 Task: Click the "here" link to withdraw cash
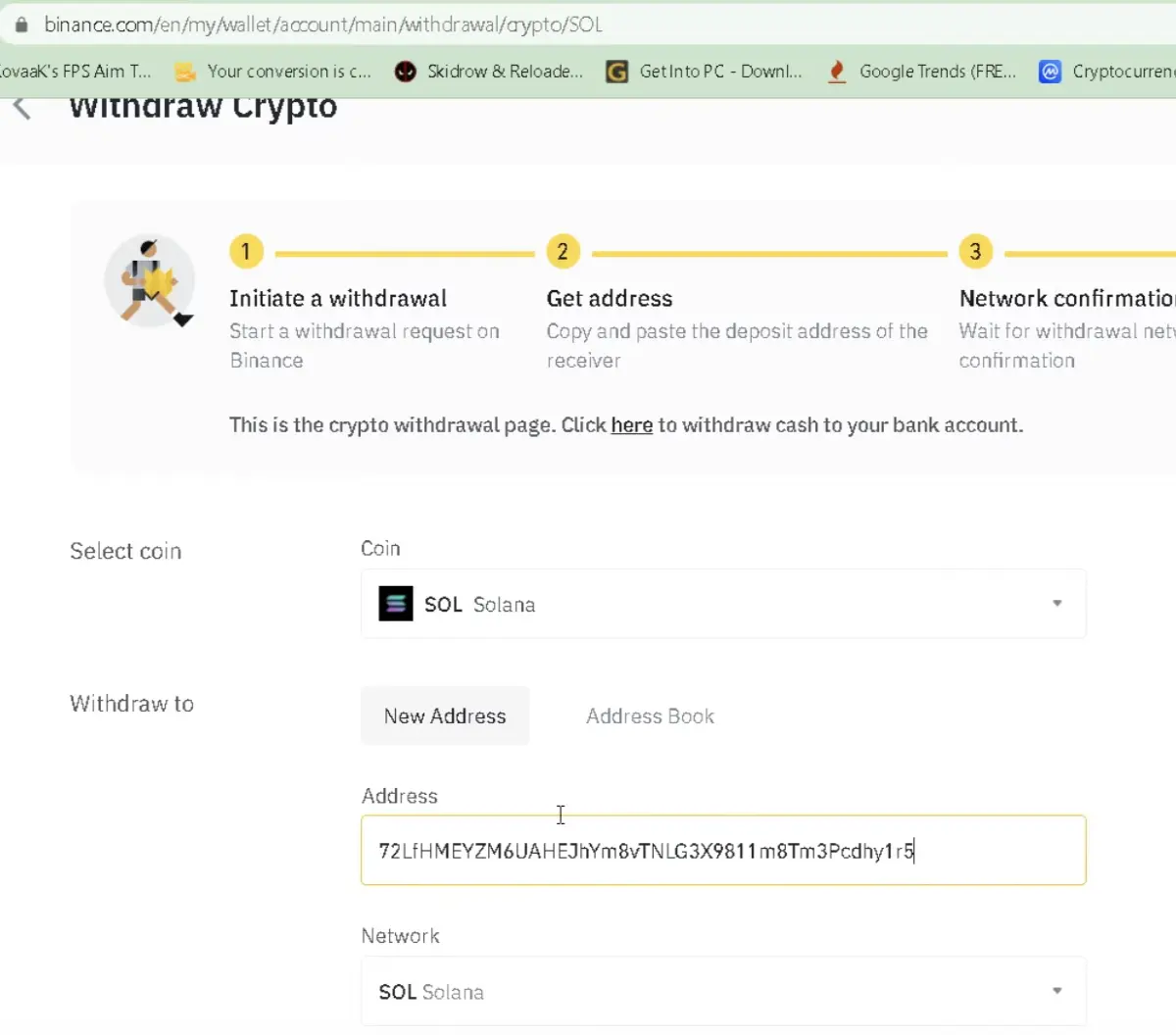coord(632,425)
